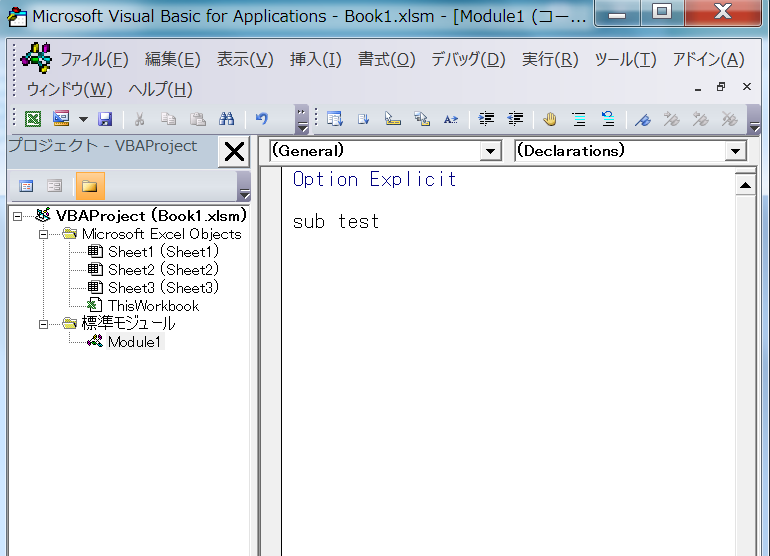
Task: Collapse the 標準モジュール folder
Action: pos(44,324)
